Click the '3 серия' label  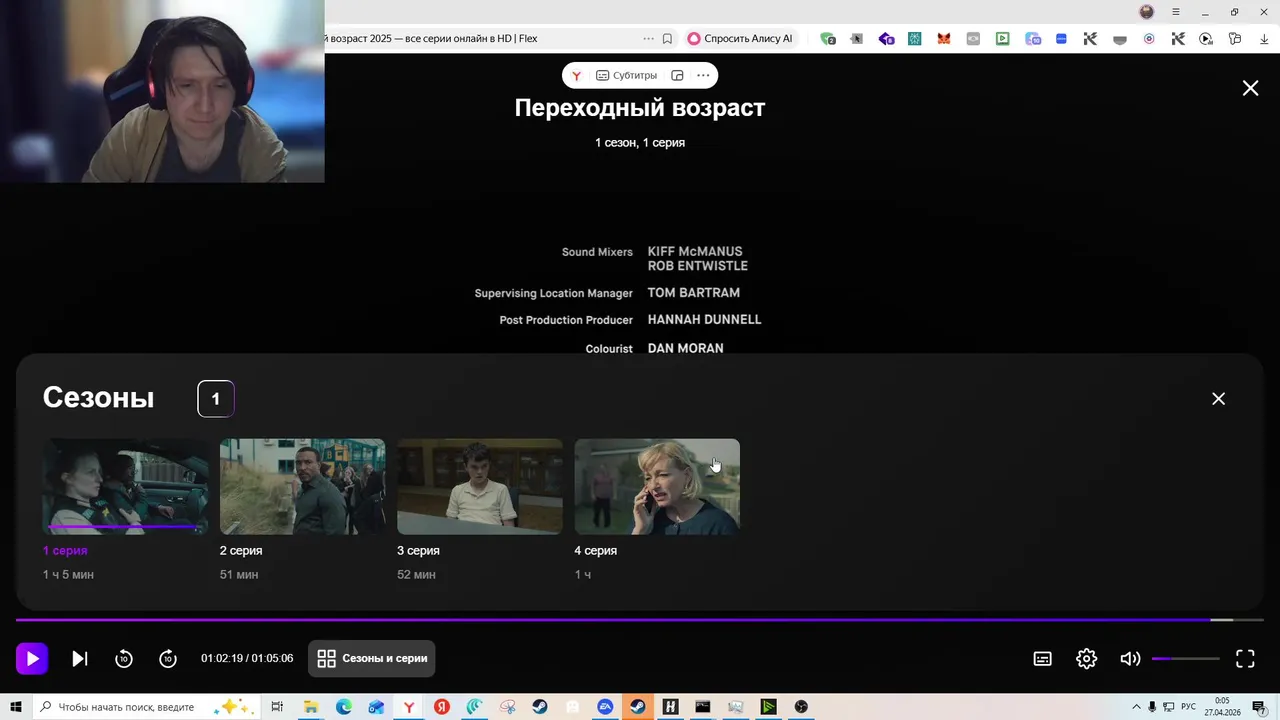418,550
